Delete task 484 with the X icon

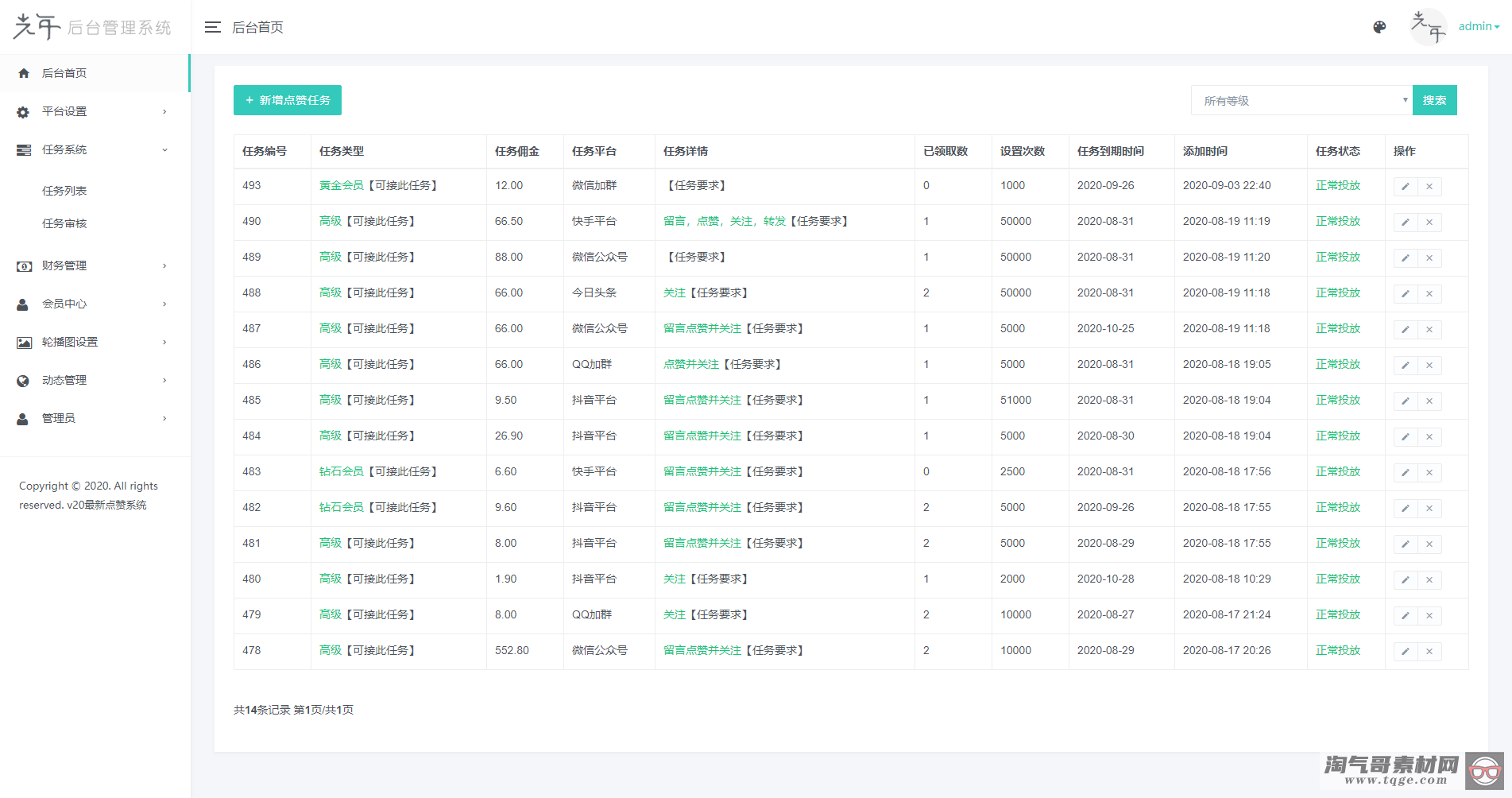[x=1429, y=437]
